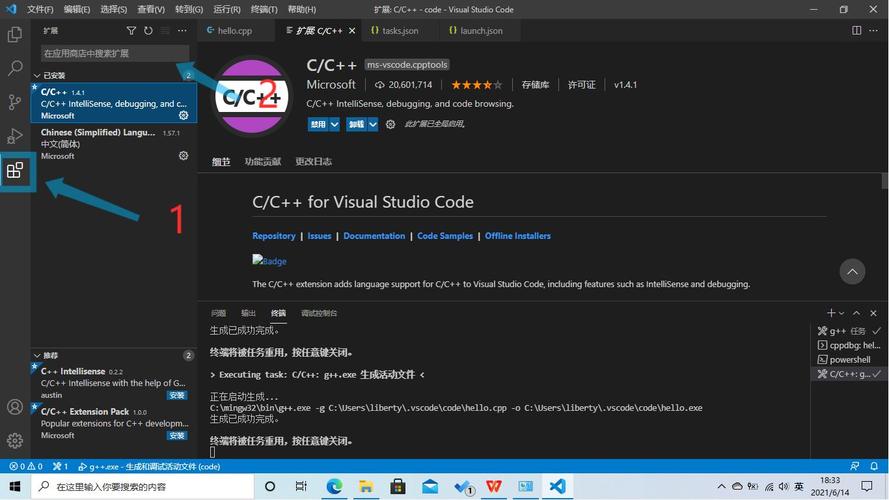Open manage gear for Chinese language pack row
This screenshot has height=500, width=889.
click(184, 155)
